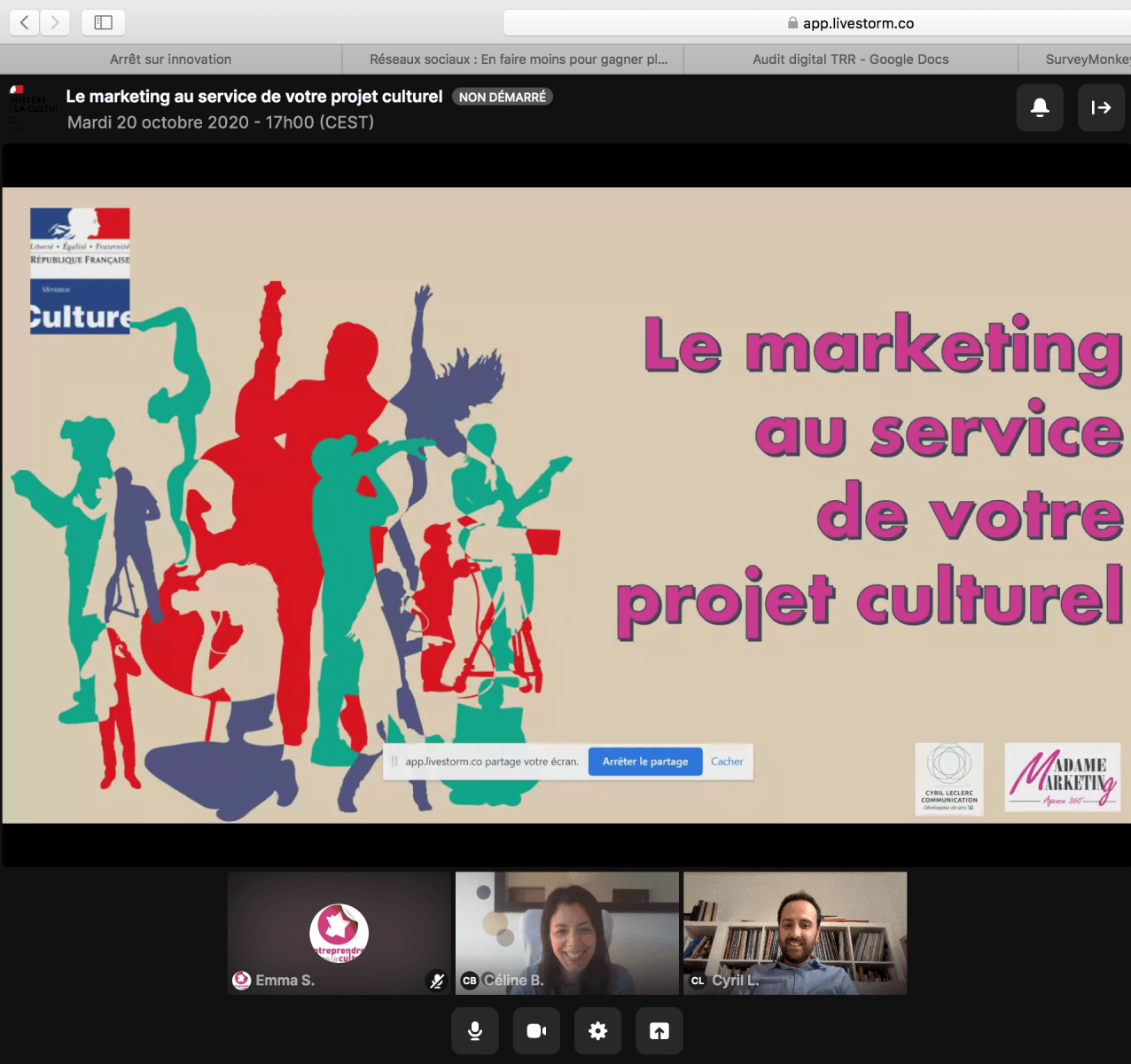Switch to the Audit digital TRR tab
The width and height of the screenshot is (1131, 1064).
849,59
